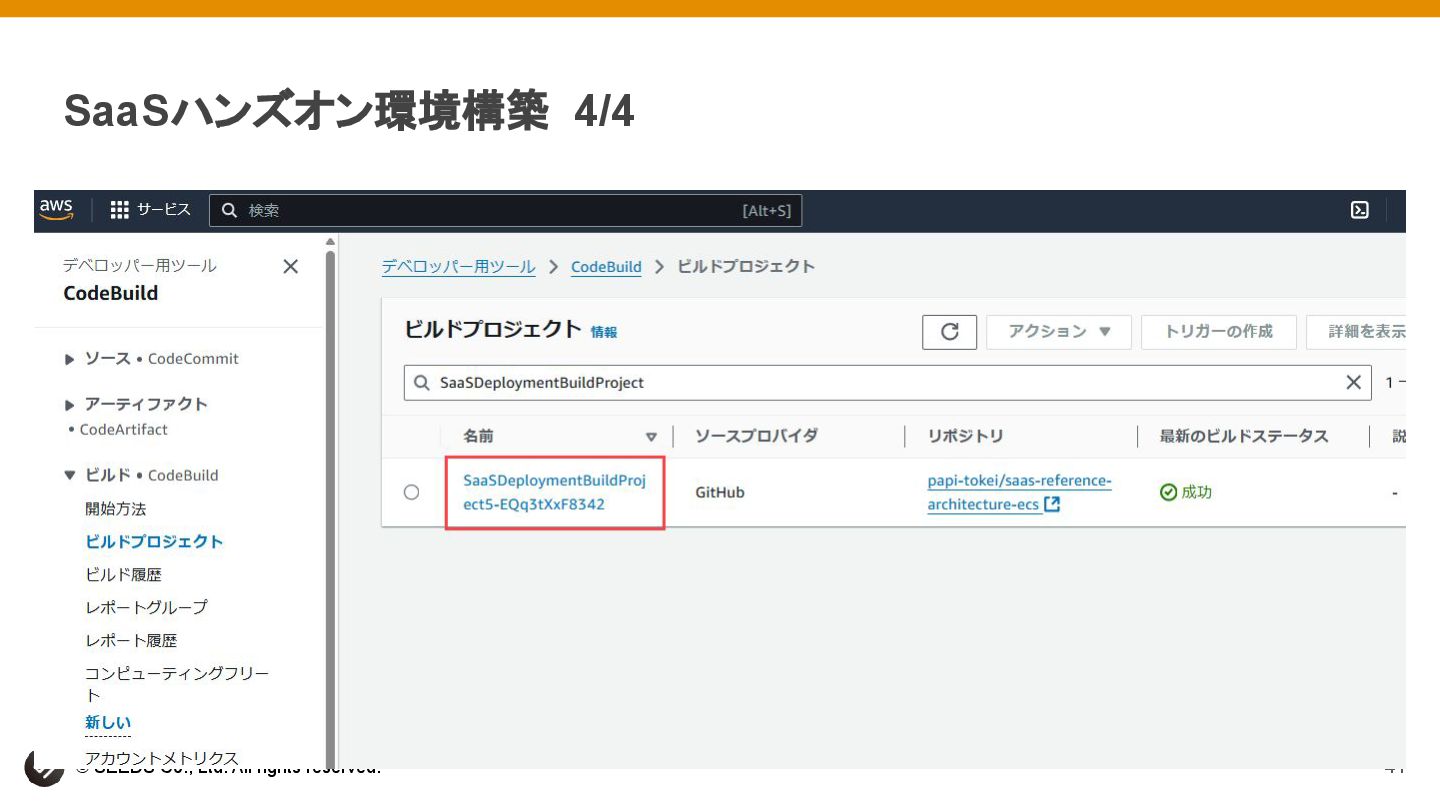Open the Actions dropdown

pyautogui.click(x=1059, y=332)
